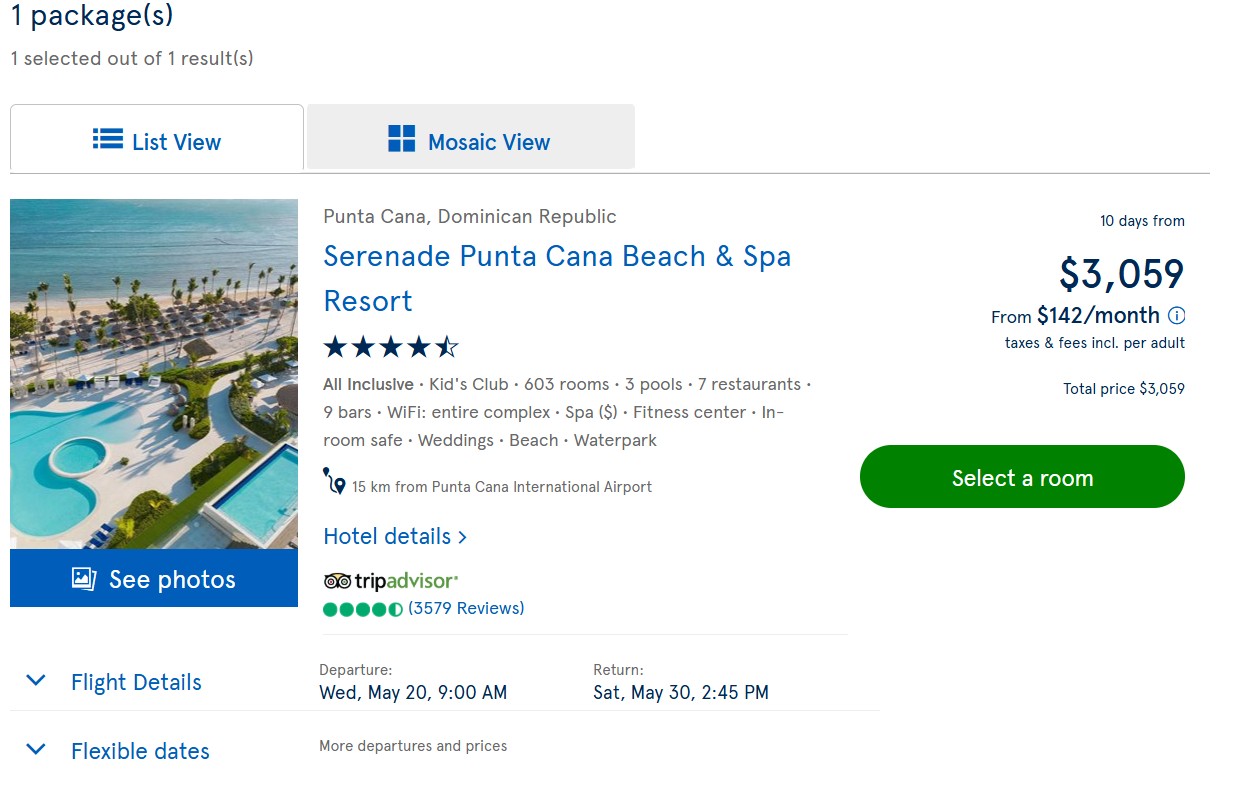Click the photo gallery icon on See photos
The height and width of the screenshot is (787, 1247).
click(x=84, y=579)
